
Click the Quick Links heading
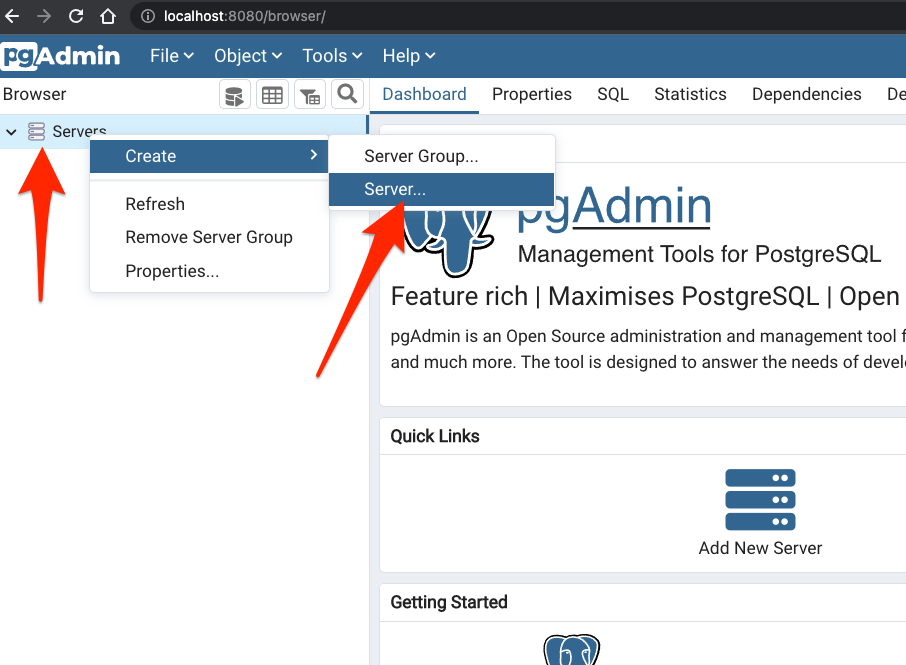coord(435,436)
